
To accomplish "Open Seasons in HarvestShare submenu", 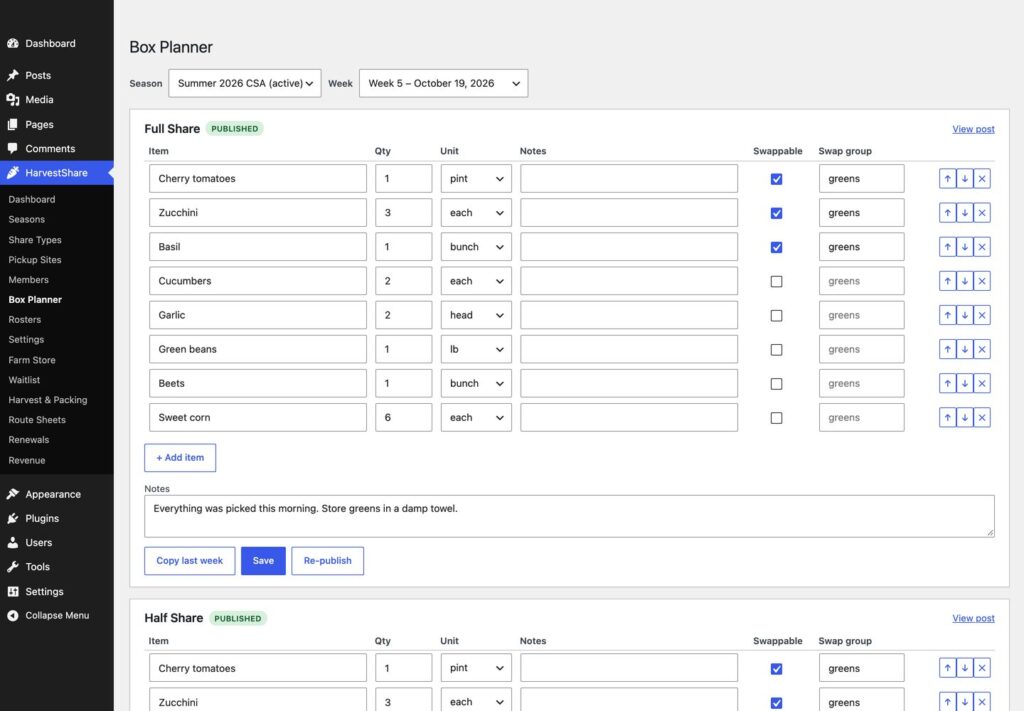I will (27, 219).
